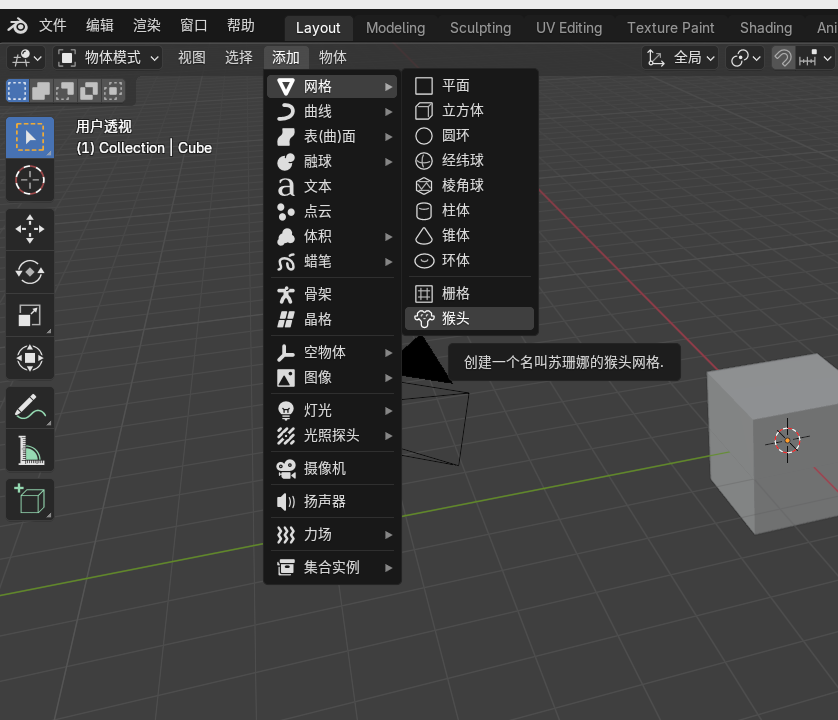Image resolution: width=838 pixels, height=720 pixels.
Task: Add a 棱角球 ico sphere
Action: coord(470,185)
